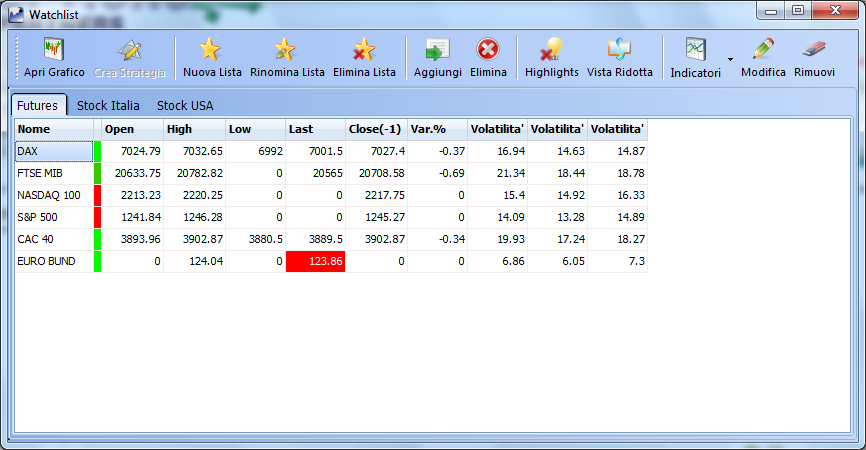Delete list using Elimina Lista icon
Image resolution: width=866 pixels, height=450 pixels.
coord(364,50)
